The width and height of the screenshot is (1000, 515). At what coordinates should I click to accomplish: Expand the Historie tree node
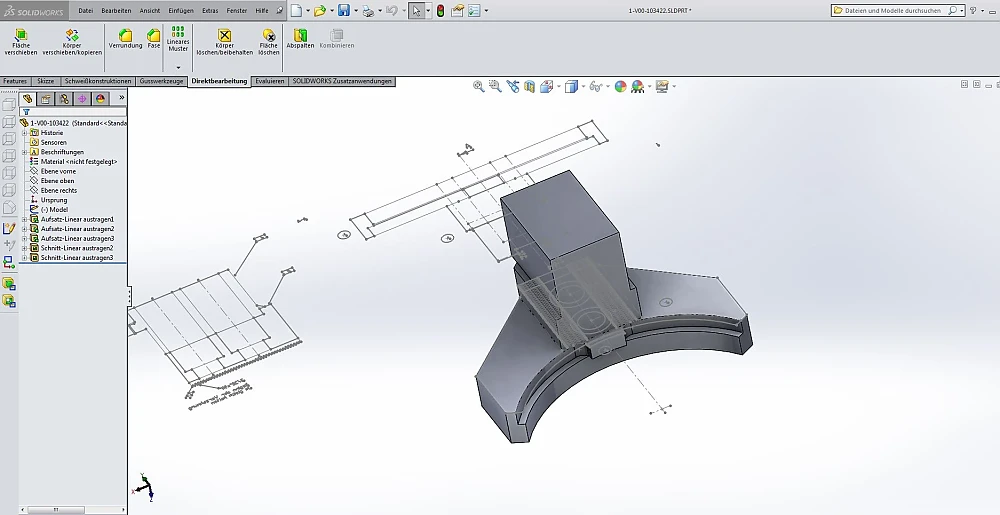(24, 132)
